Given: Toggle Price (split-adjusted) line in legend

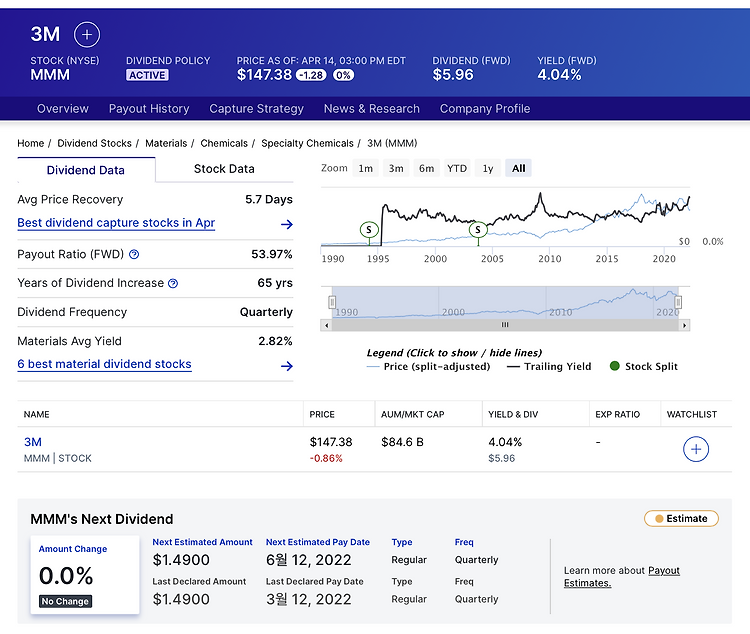Looking at the screenshot, I should [x=428, y=367].
